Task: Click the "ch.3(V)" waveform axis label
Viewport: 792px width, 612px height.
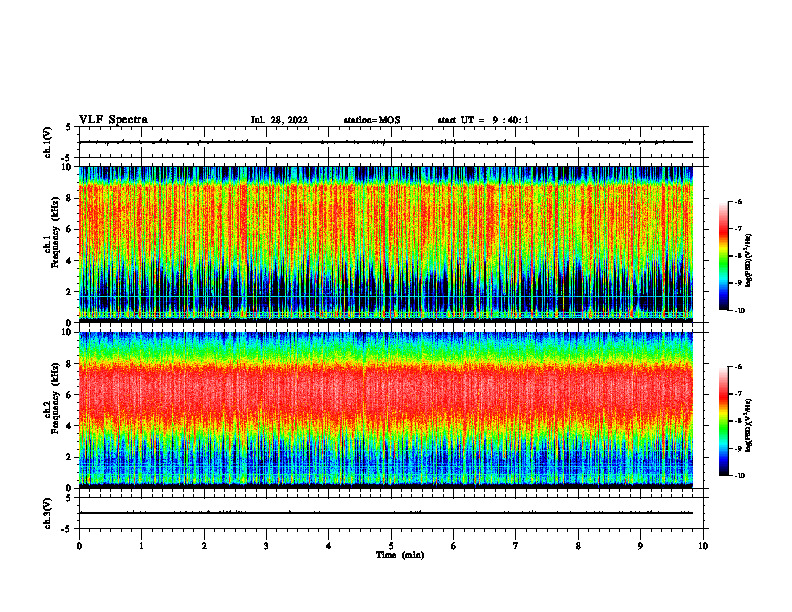Action: [x=48, y=513]
